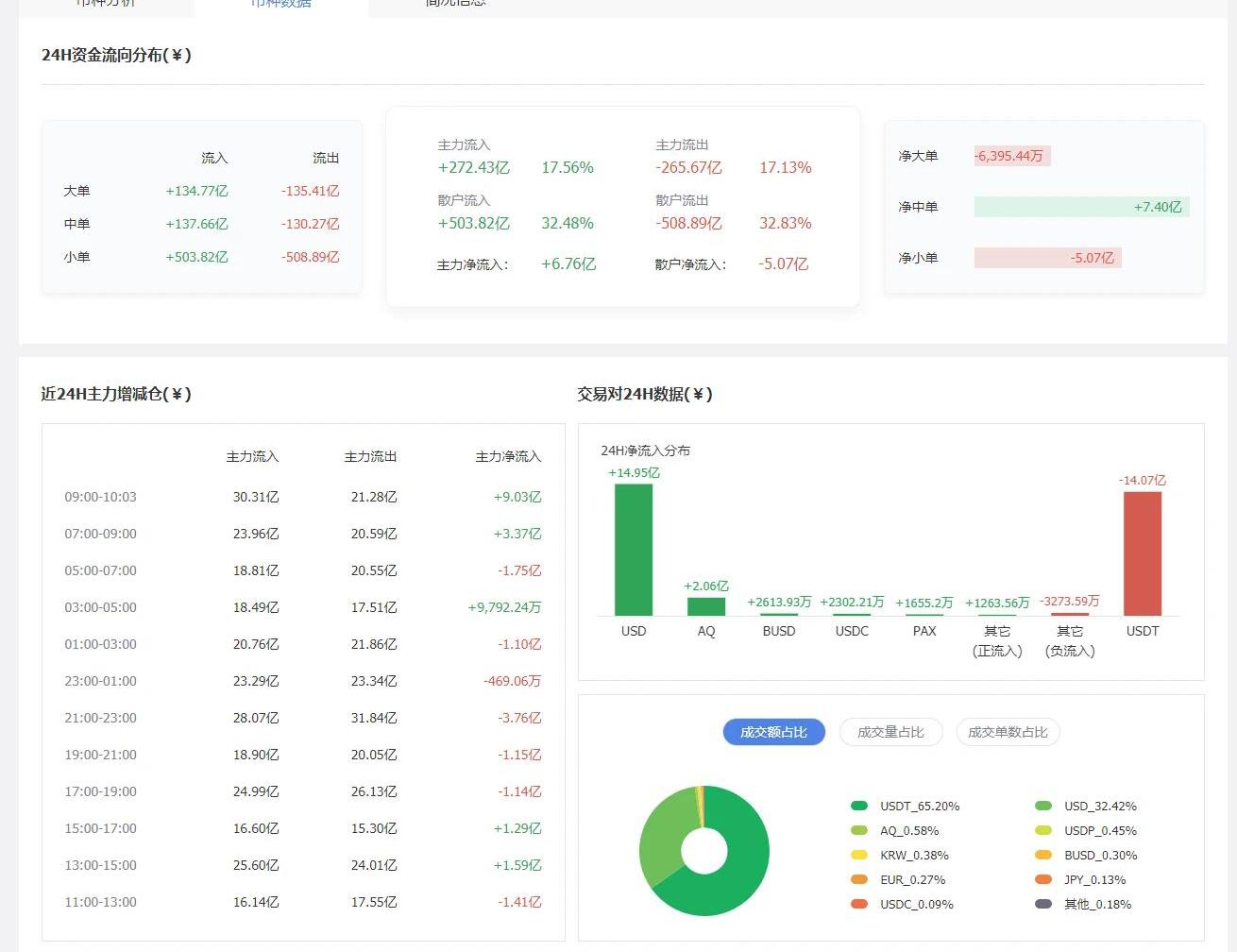The height and width of the screenshot is (952, 1237).
Task: Select the 成交额占比 pill button
Action: point(773,732)
